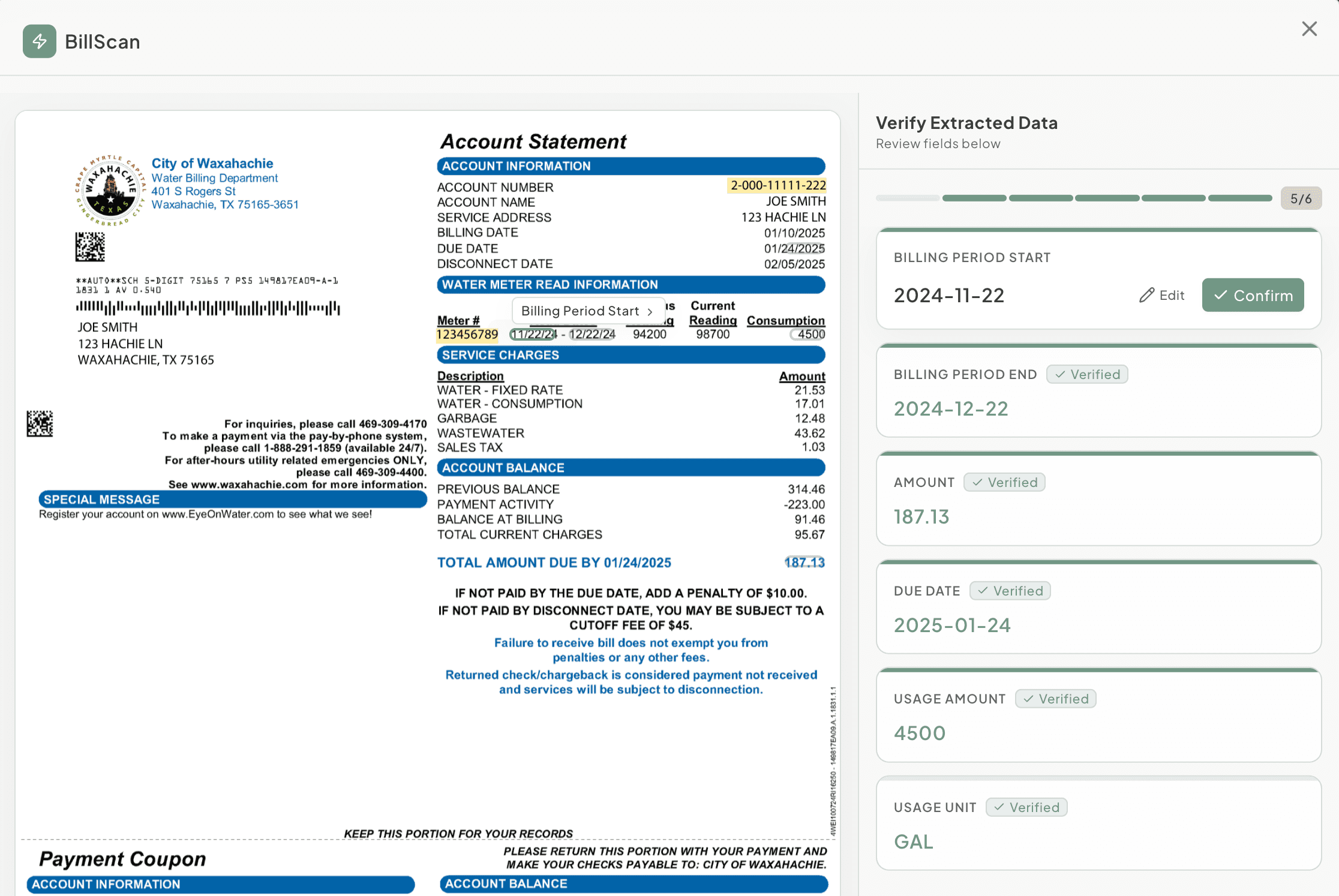
Task: Click the highlighted 187.13 total amount
Action: (x=804, y=563)
